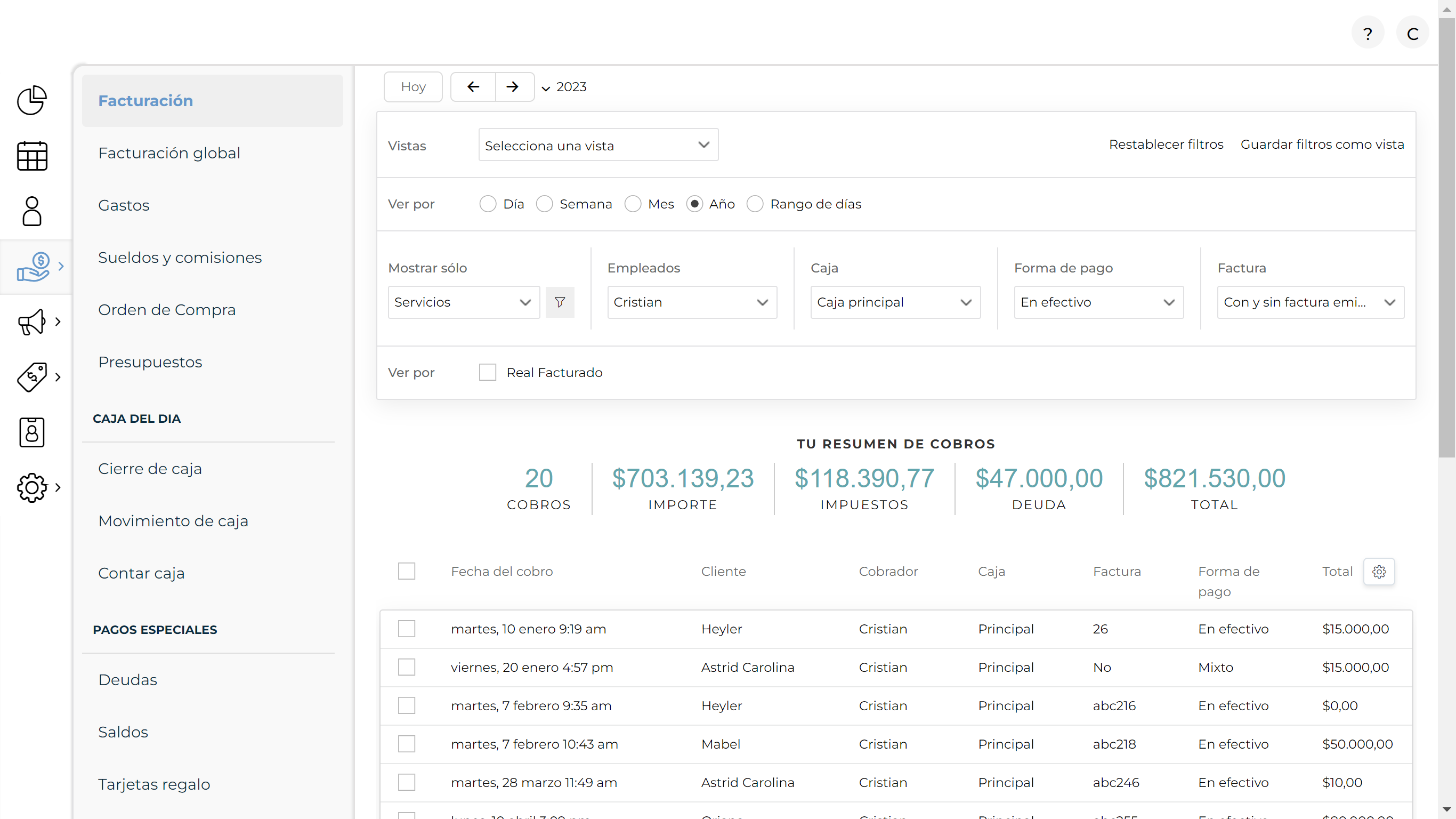The image size is (1456, 819).
Task: Open the marketing megaphone icon
Action: 31,322
